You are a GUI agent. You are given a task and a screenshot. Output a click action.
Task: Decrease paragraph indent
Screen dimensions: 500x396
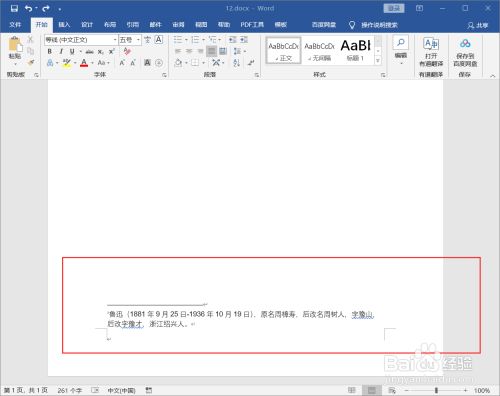(x=232, y=40)
